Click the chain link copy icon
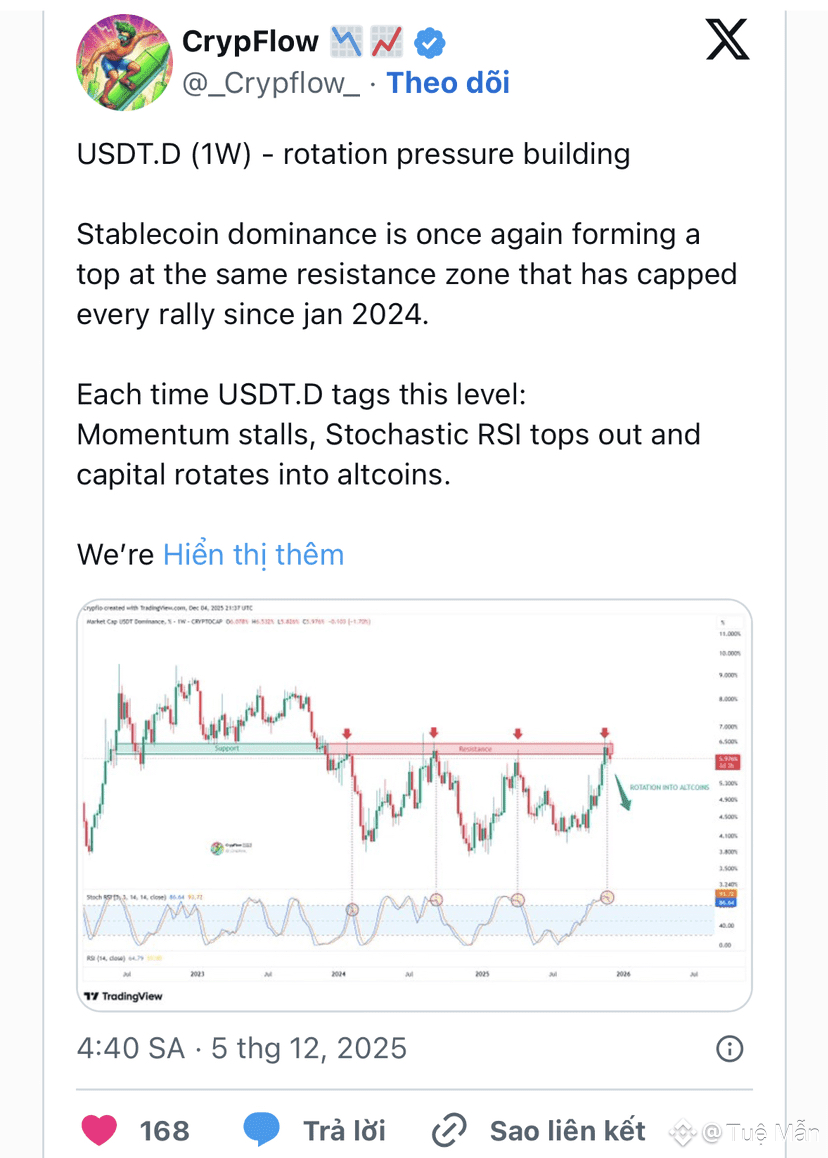Viewport: 828px width, 1158px height. pyautogui.click(x=450, y=1131)
